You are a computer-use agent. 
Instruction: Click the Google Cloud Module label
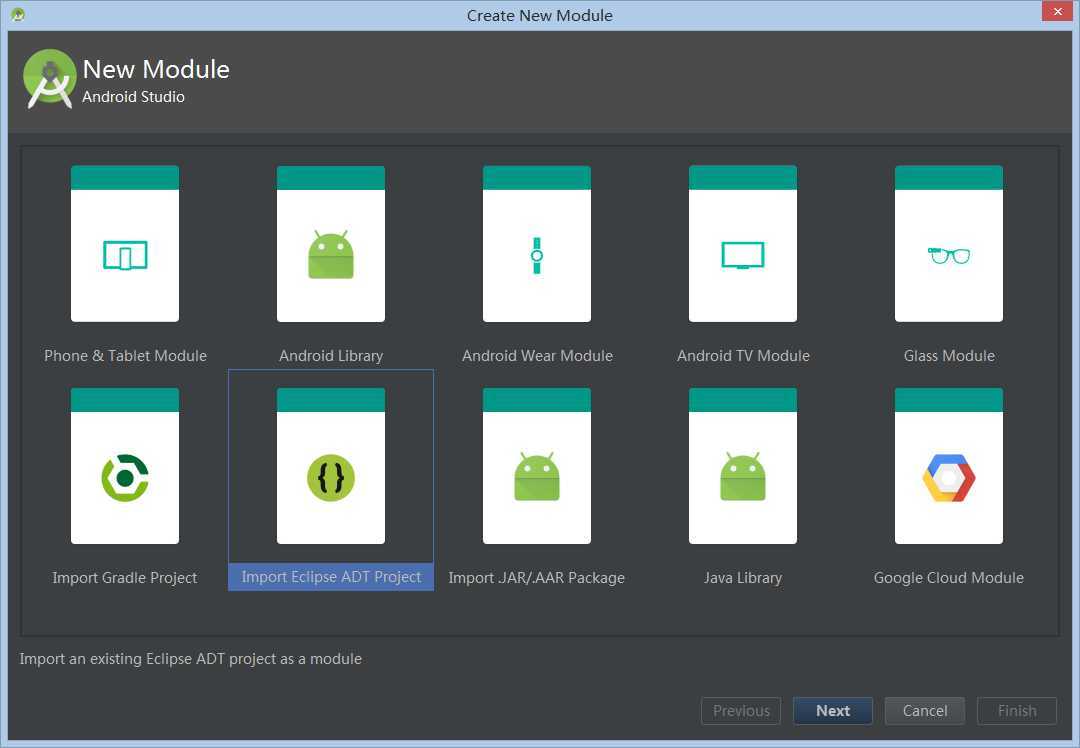click(948, 578)
